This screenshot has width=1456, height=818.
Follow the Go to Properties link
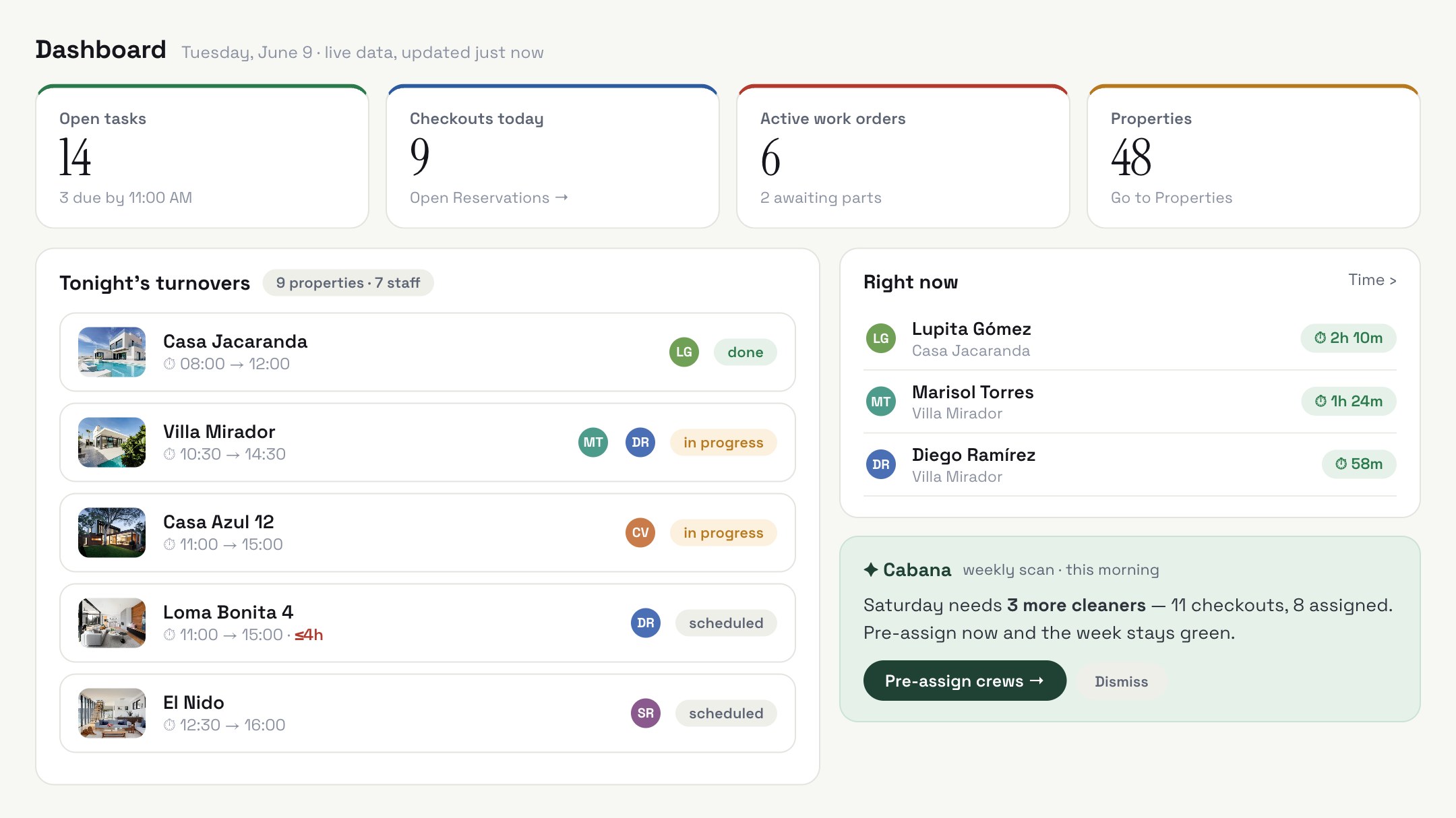pyautogui.click(x=1172, y=197)
